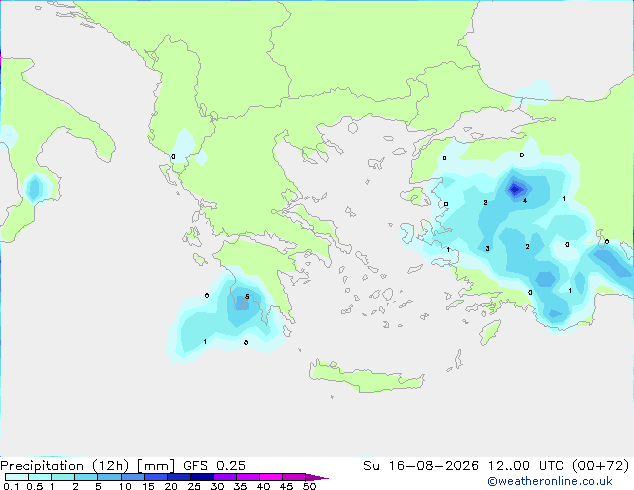Pick the 10–15 mm legend swatch

pos(133,477)
